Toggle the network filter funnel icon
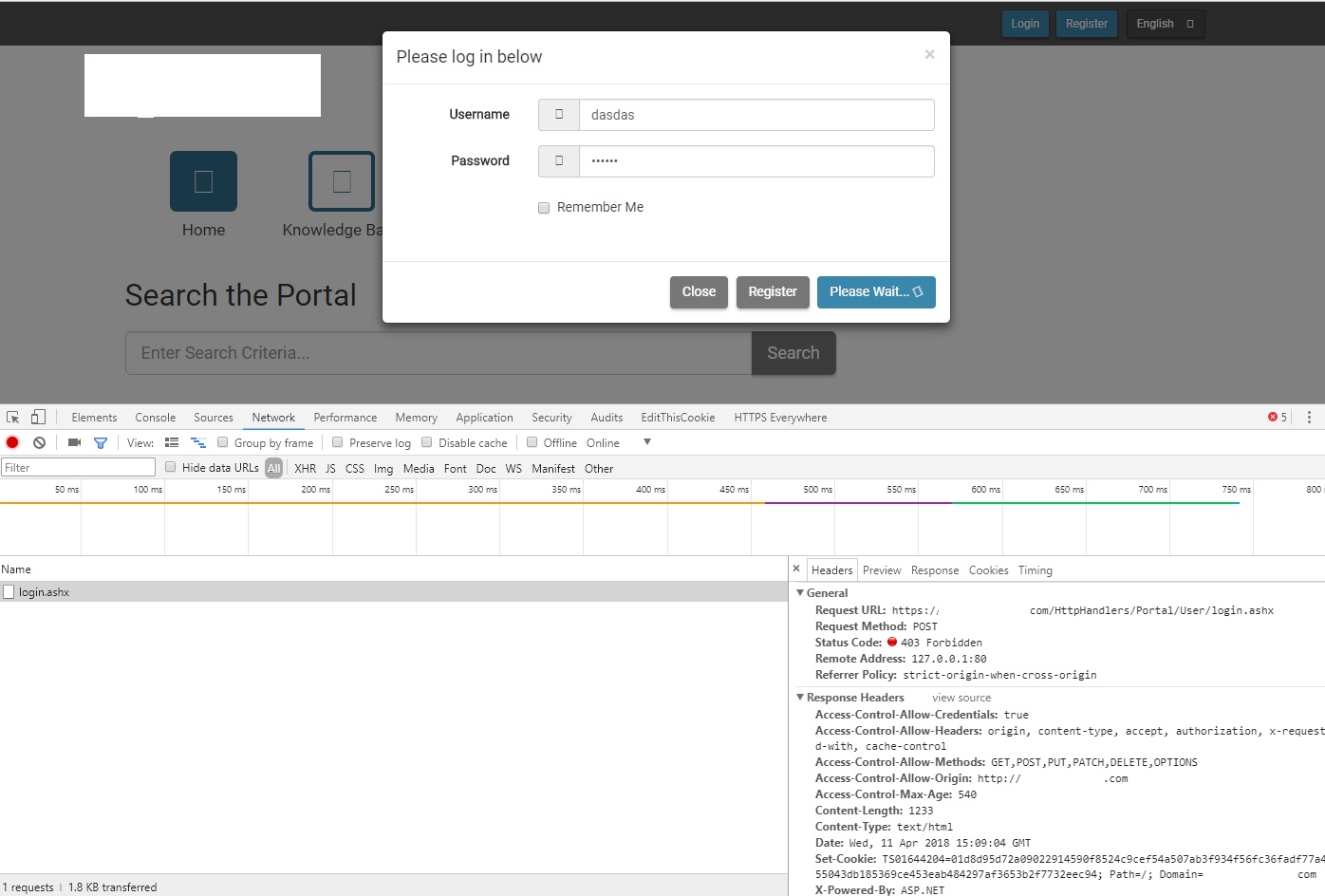This screenshot has width=1325, height=896. coord(101,443)
